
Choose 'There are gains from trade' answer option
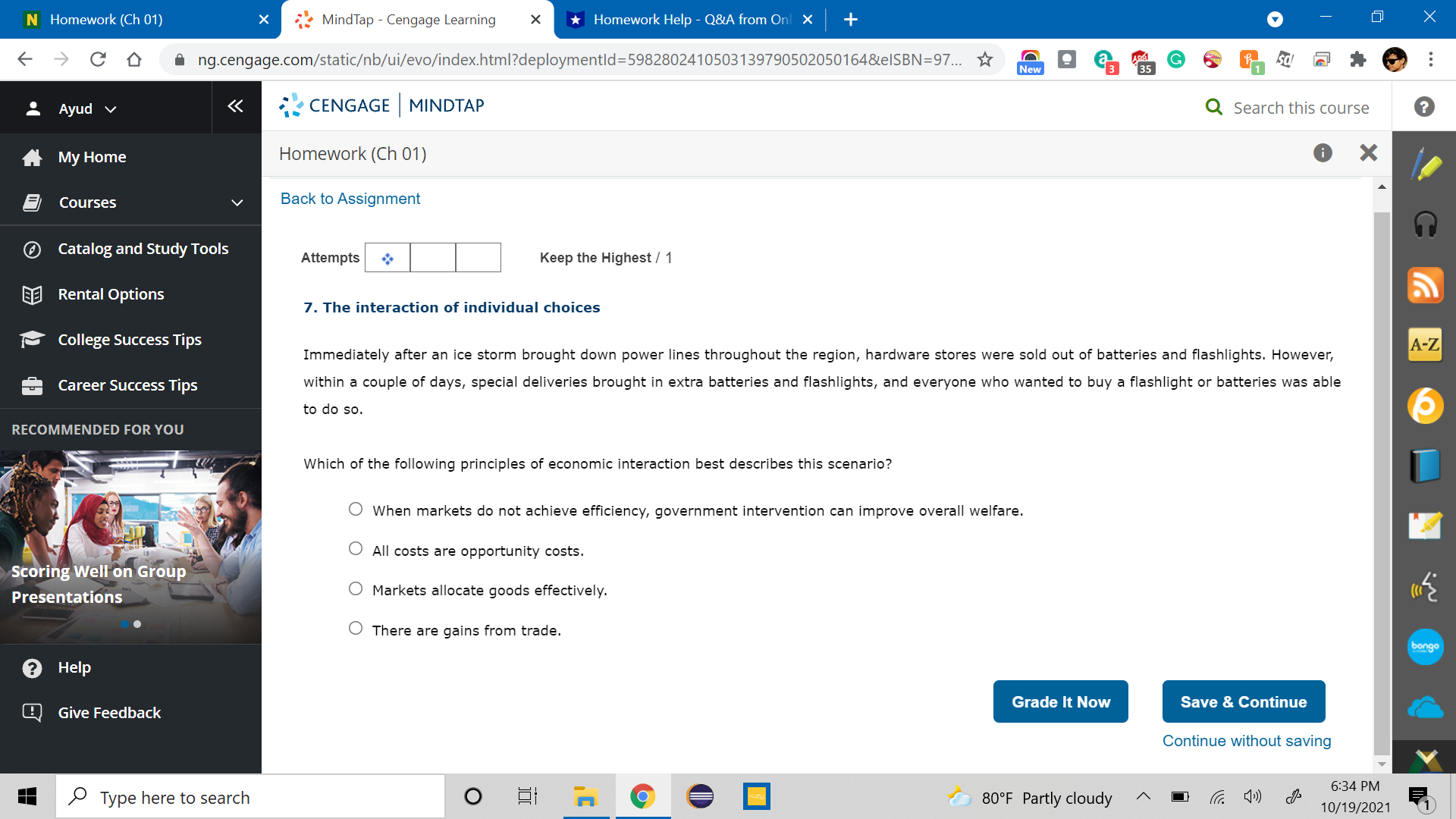(356, 628)
